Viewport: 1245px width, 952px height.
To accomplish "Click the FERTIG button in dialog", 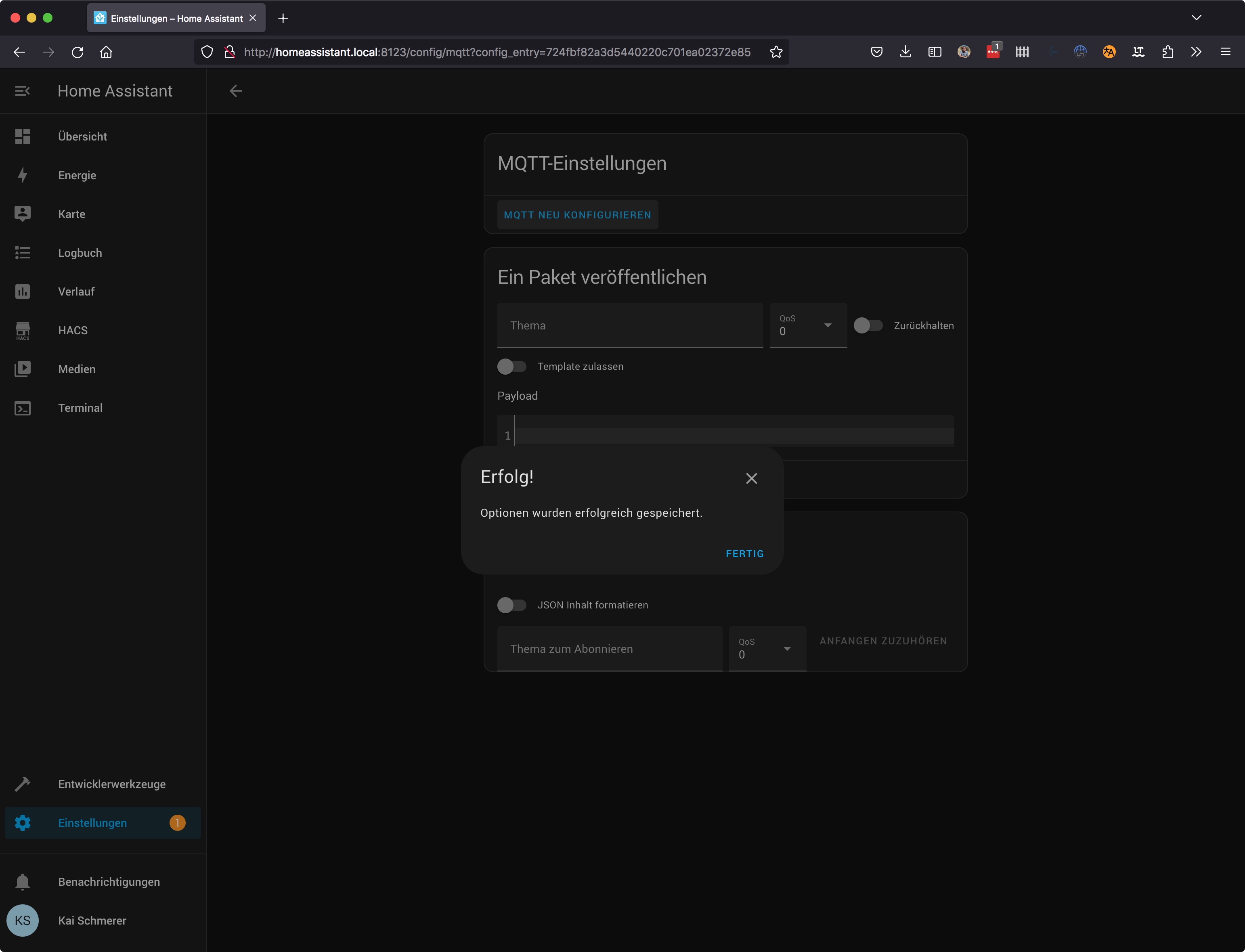I will (744, 554).
